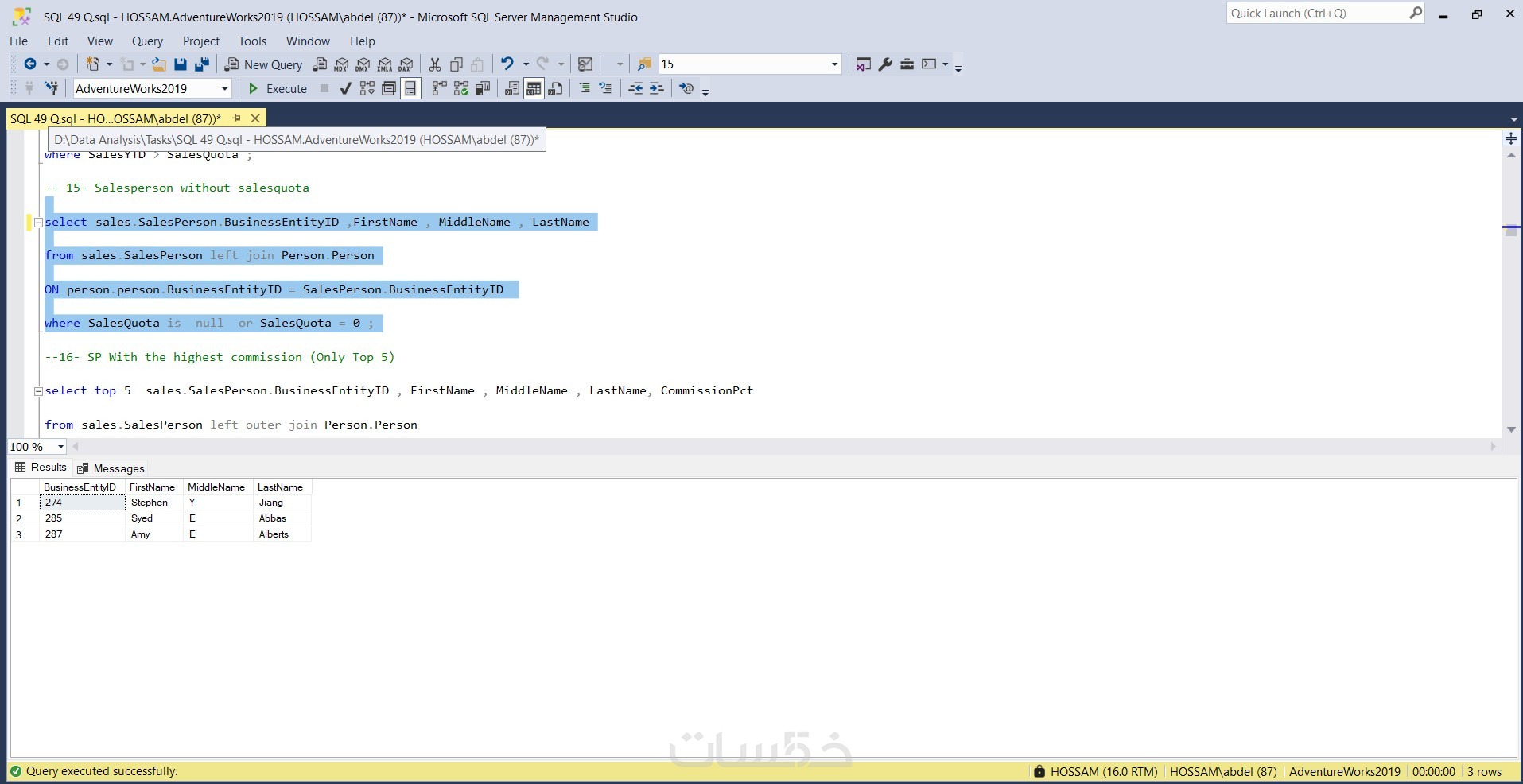Viewport: 1523px width, 784px height.
Task: Expand the New Item dropdown arrow
Action: 109,64
